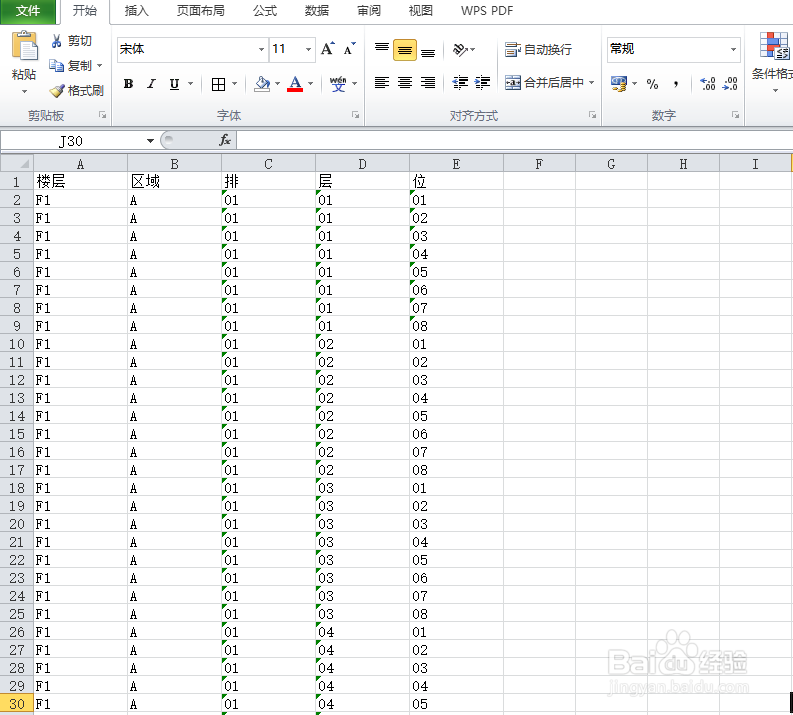This screenshot has width=793, height=715.
Task: Center text horizontally
Action: (405, 82)
